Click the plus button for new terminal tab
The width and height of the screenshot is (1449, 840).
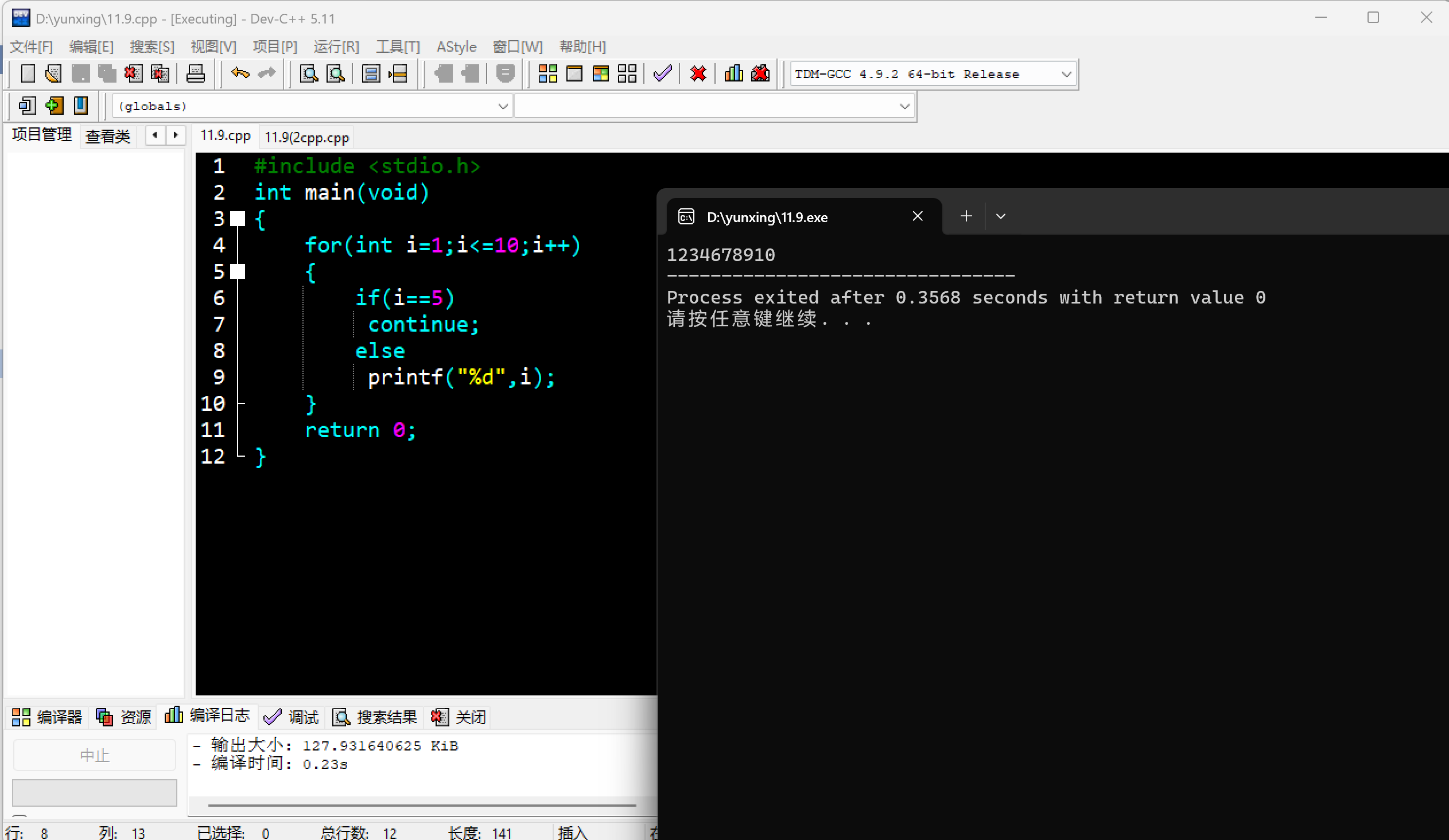(x=966, y=216)
